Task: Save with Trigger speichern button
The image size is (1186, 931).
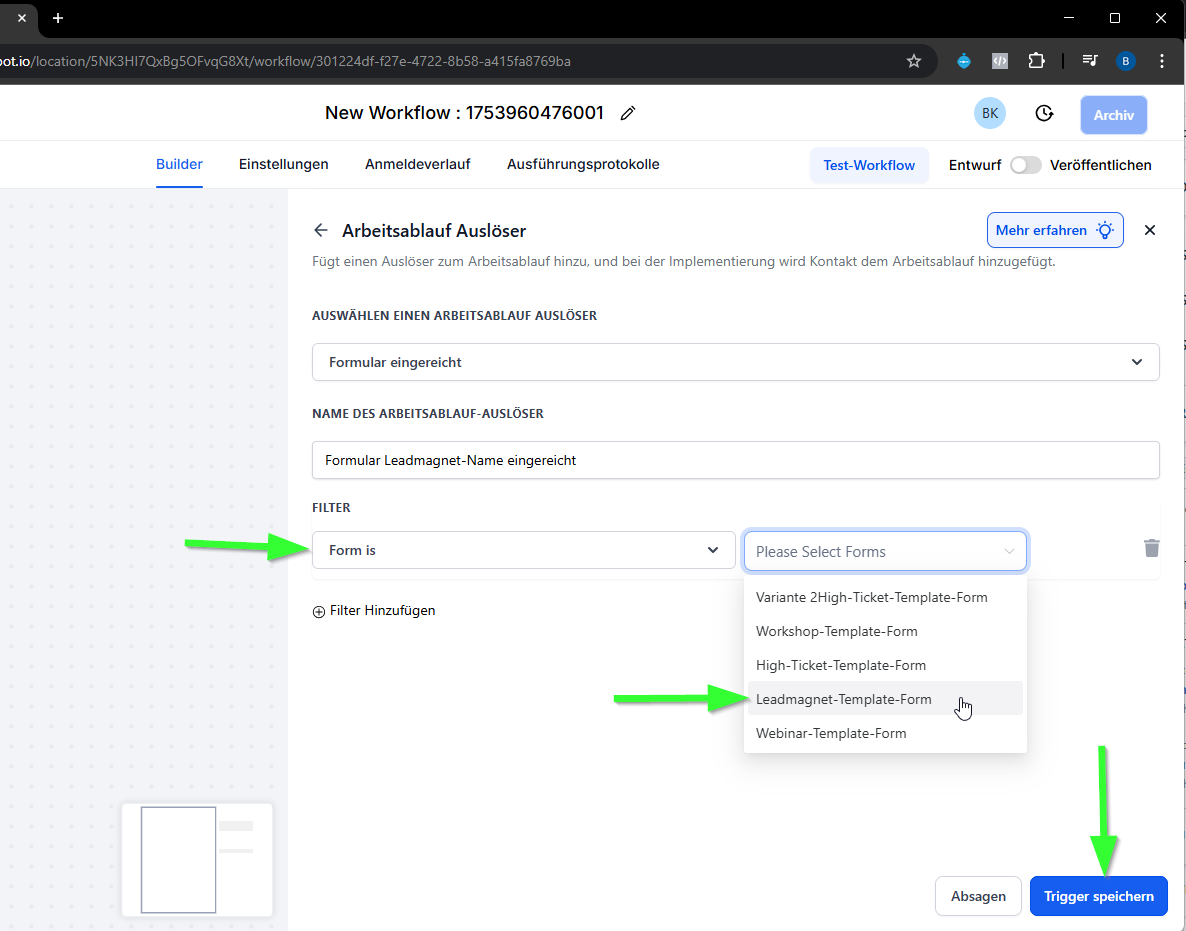Action: 1098,896
